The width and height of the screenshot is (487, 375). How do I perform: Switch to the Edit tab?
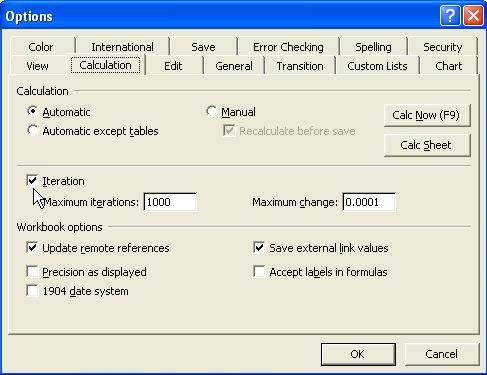(173, 66)
